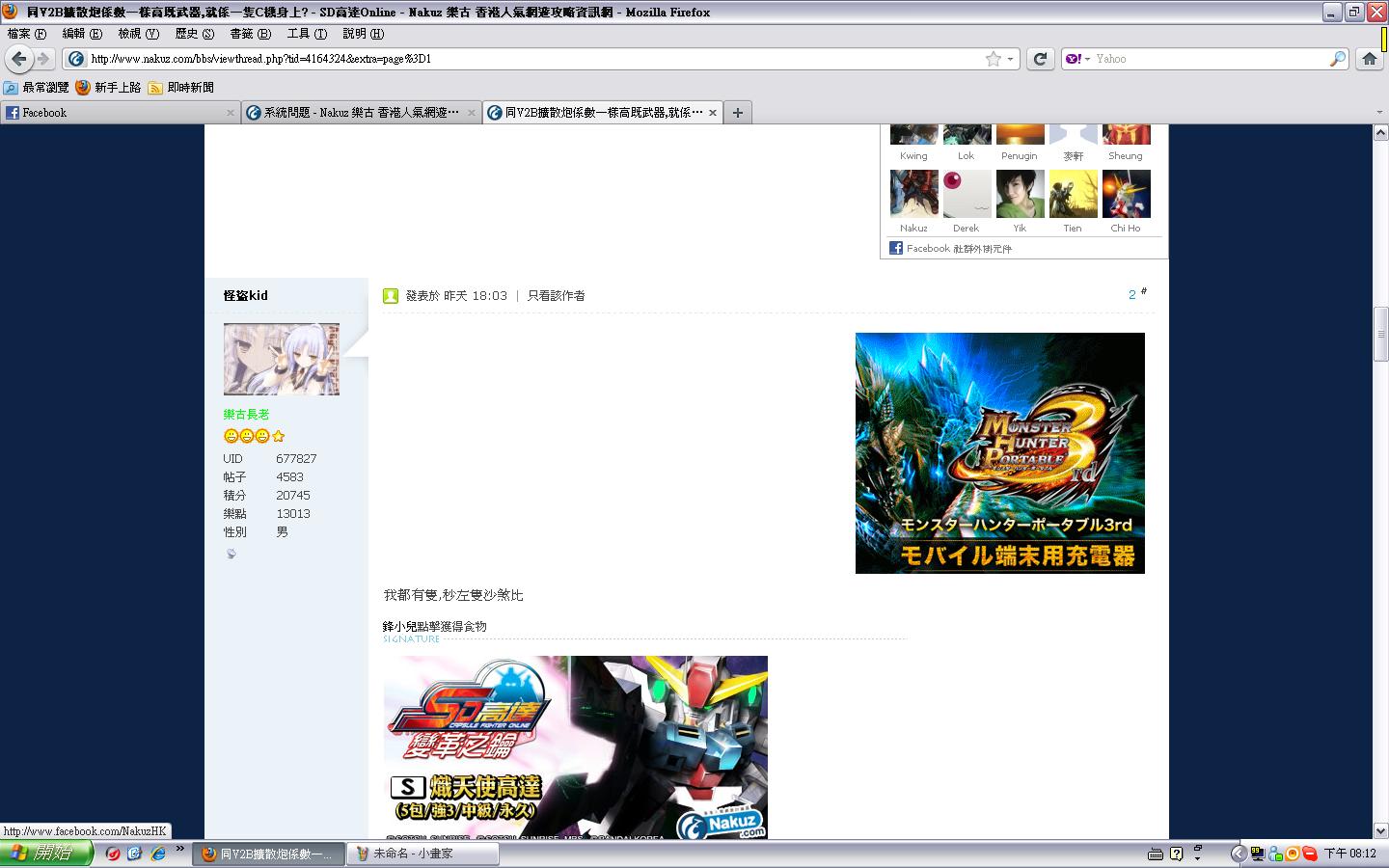
Task: Bookmark this page with the star icon
Action: (x=993, y=59)
